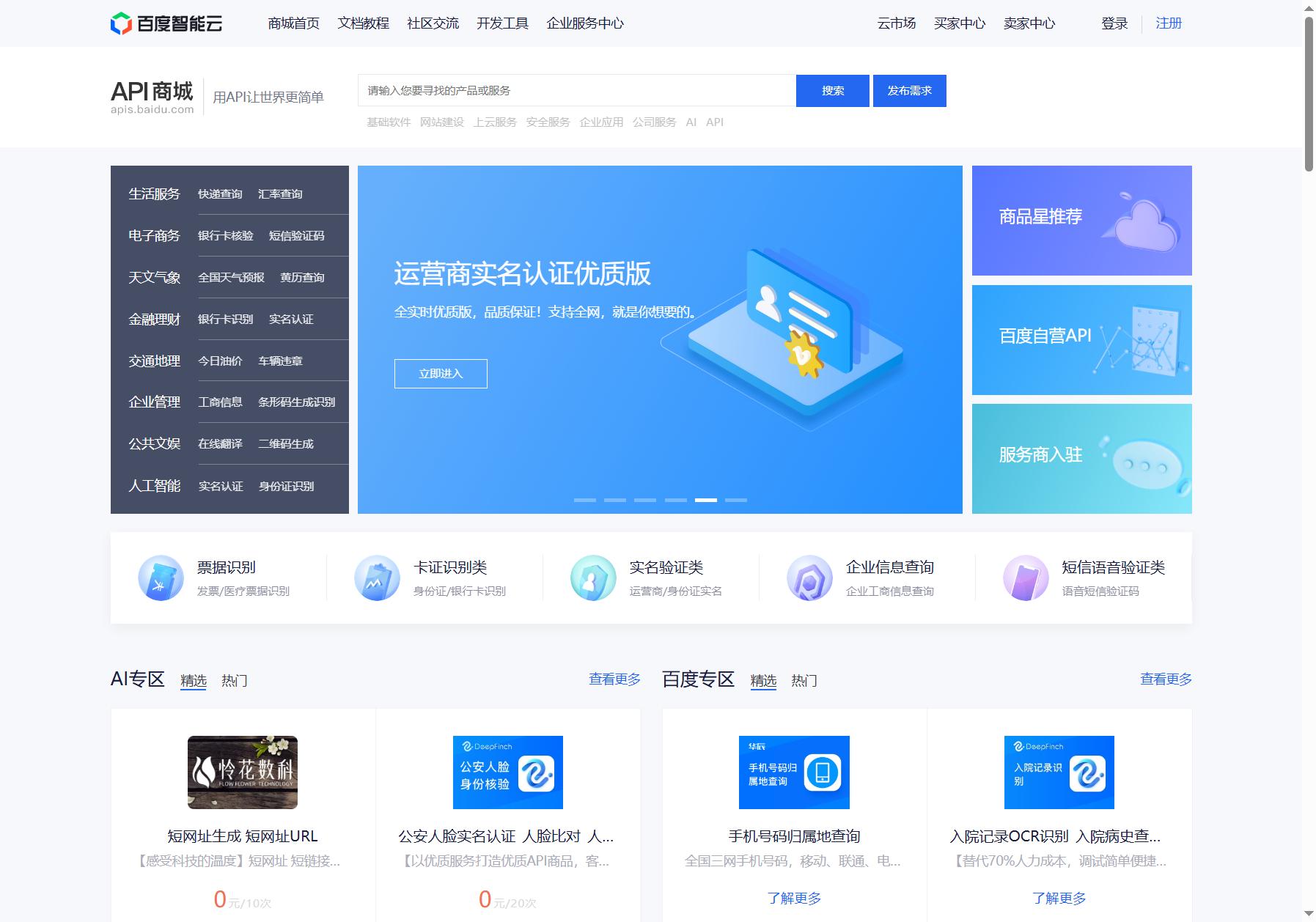Screen dimensions: 1316x922
Task: Open the 公共文娱 sidebar category
Action: (x=155, y=444)
